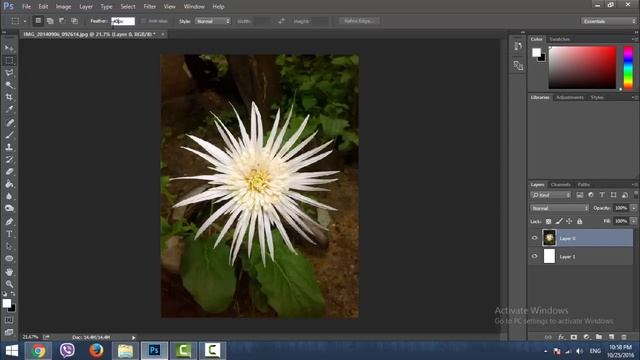Open the layer filter Kind dropdown
Screen dimensions: 640x360
pos(551,195)
